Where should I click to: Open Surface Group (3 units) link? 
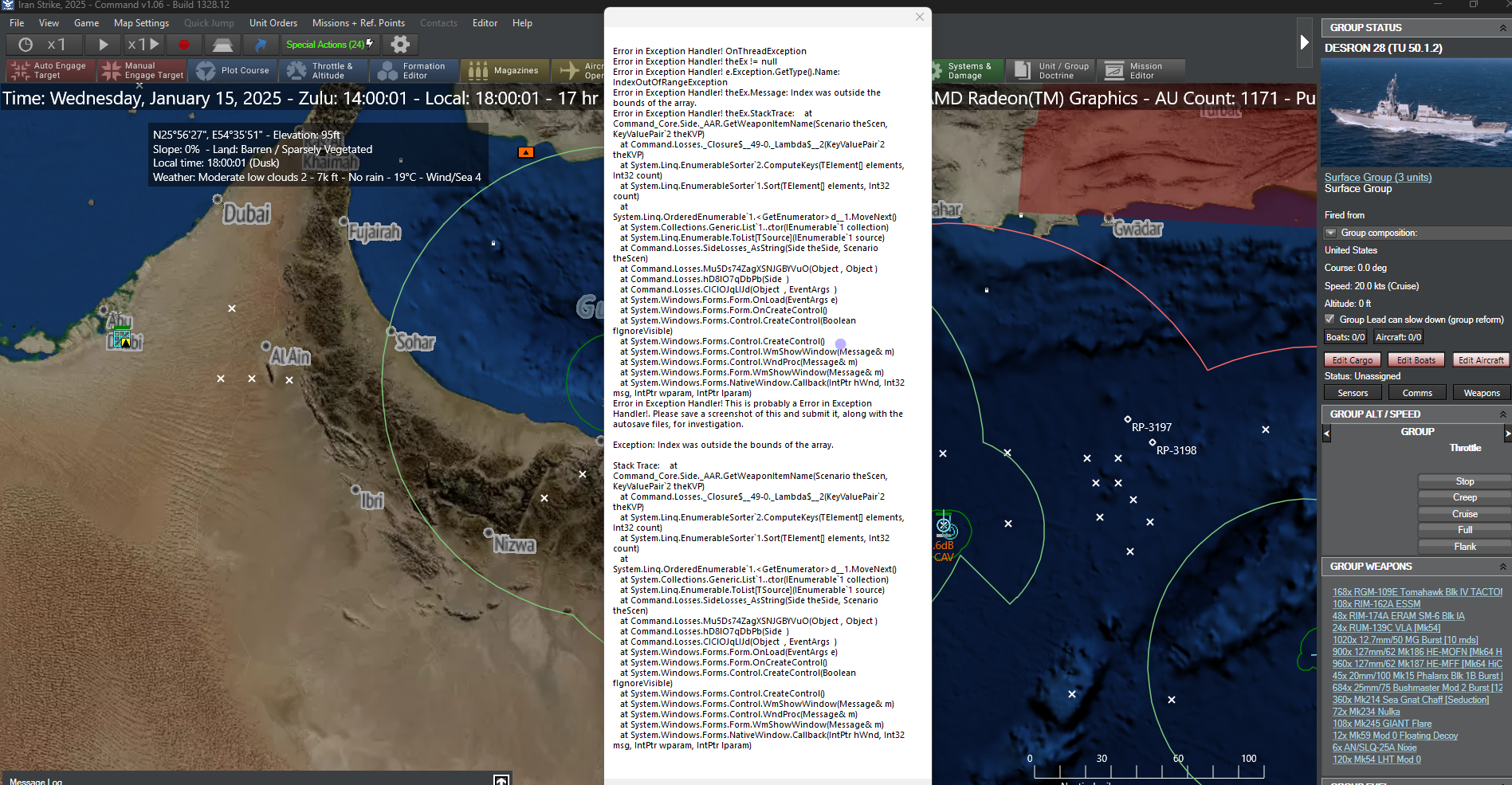(x=1378, y=177)
